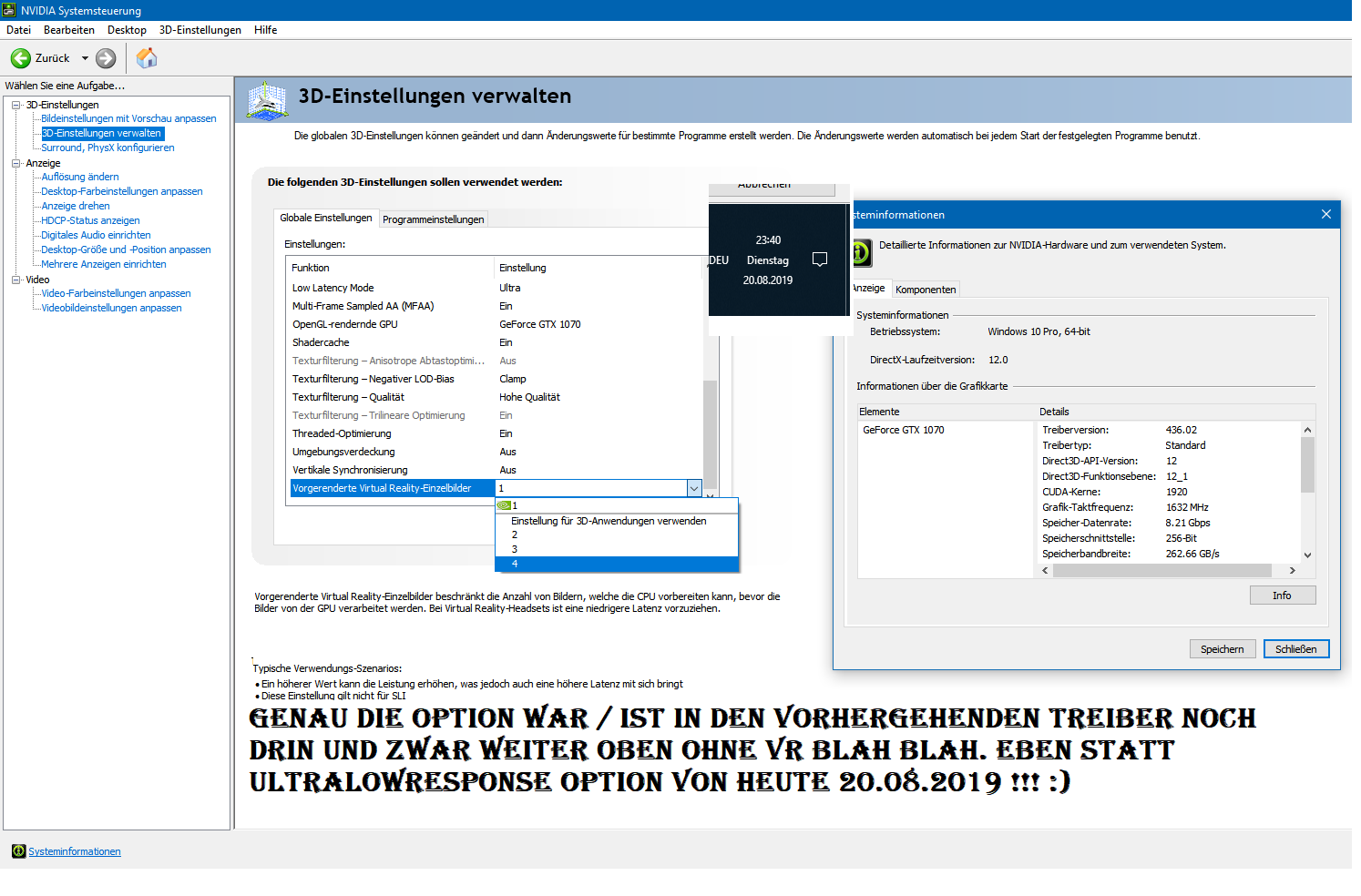Open Auflösung ändern

80,177
